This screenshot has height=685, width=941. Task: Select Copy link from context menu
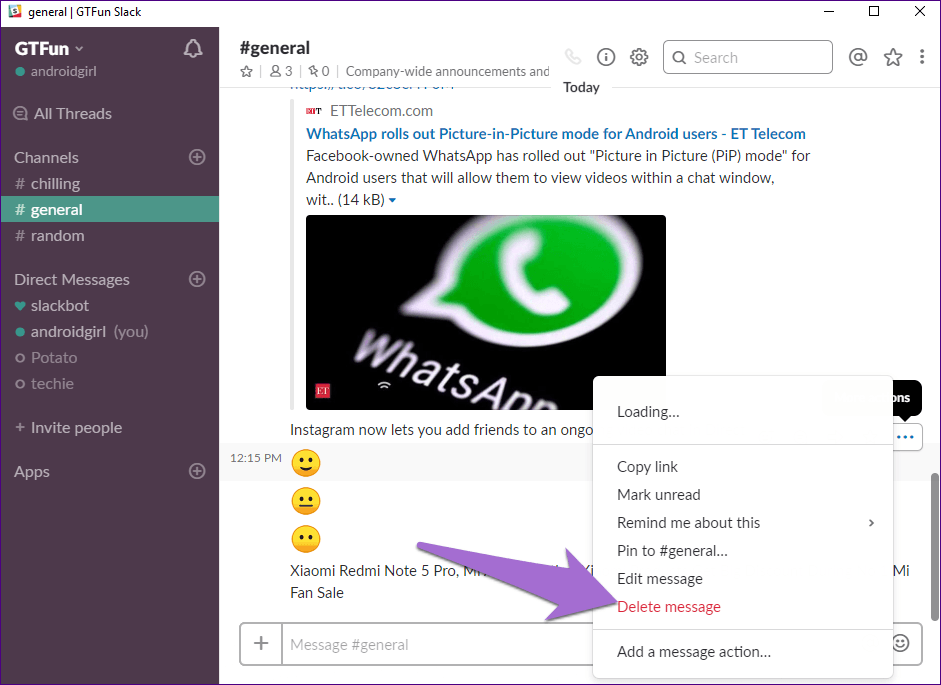coord(744,466)
